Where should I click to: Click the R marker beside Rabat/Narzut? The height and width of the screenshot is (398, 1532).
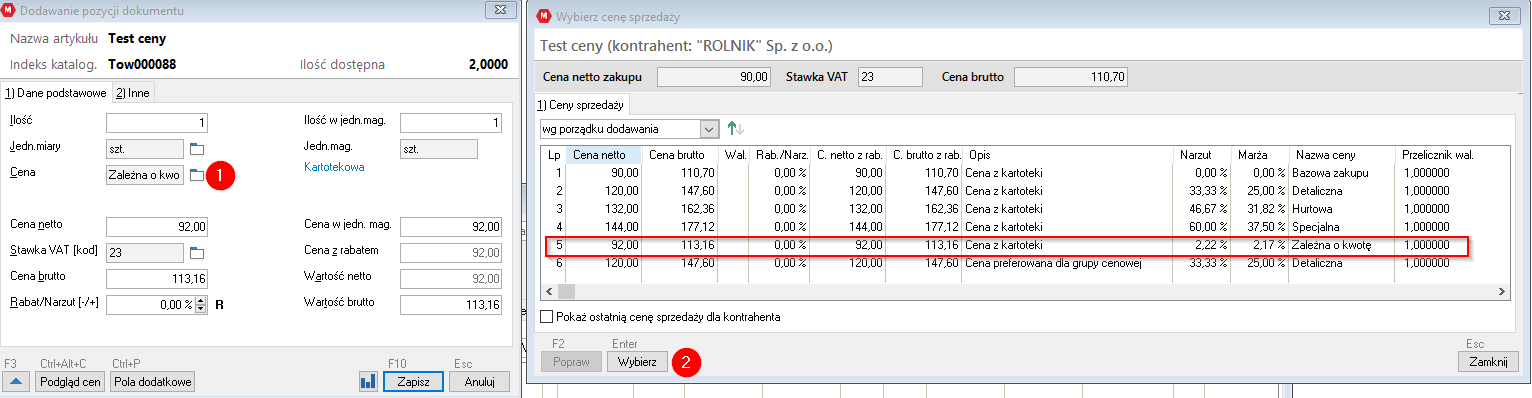218,304
